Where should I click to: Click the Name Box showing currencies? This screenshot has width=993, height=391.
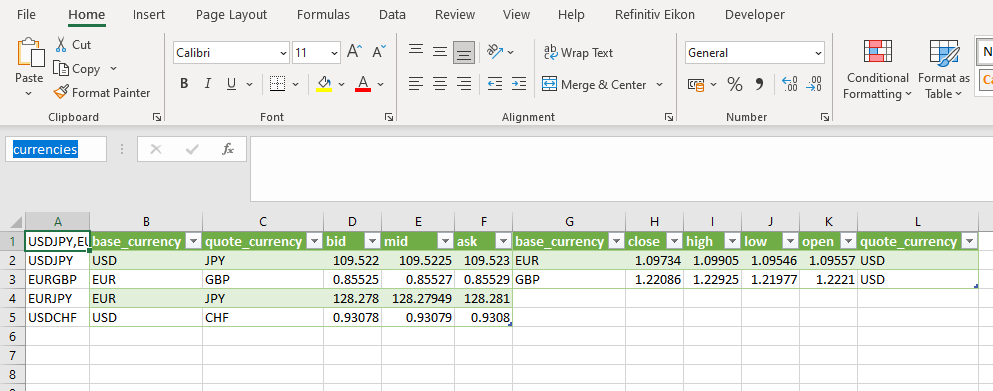pos(56,149)
